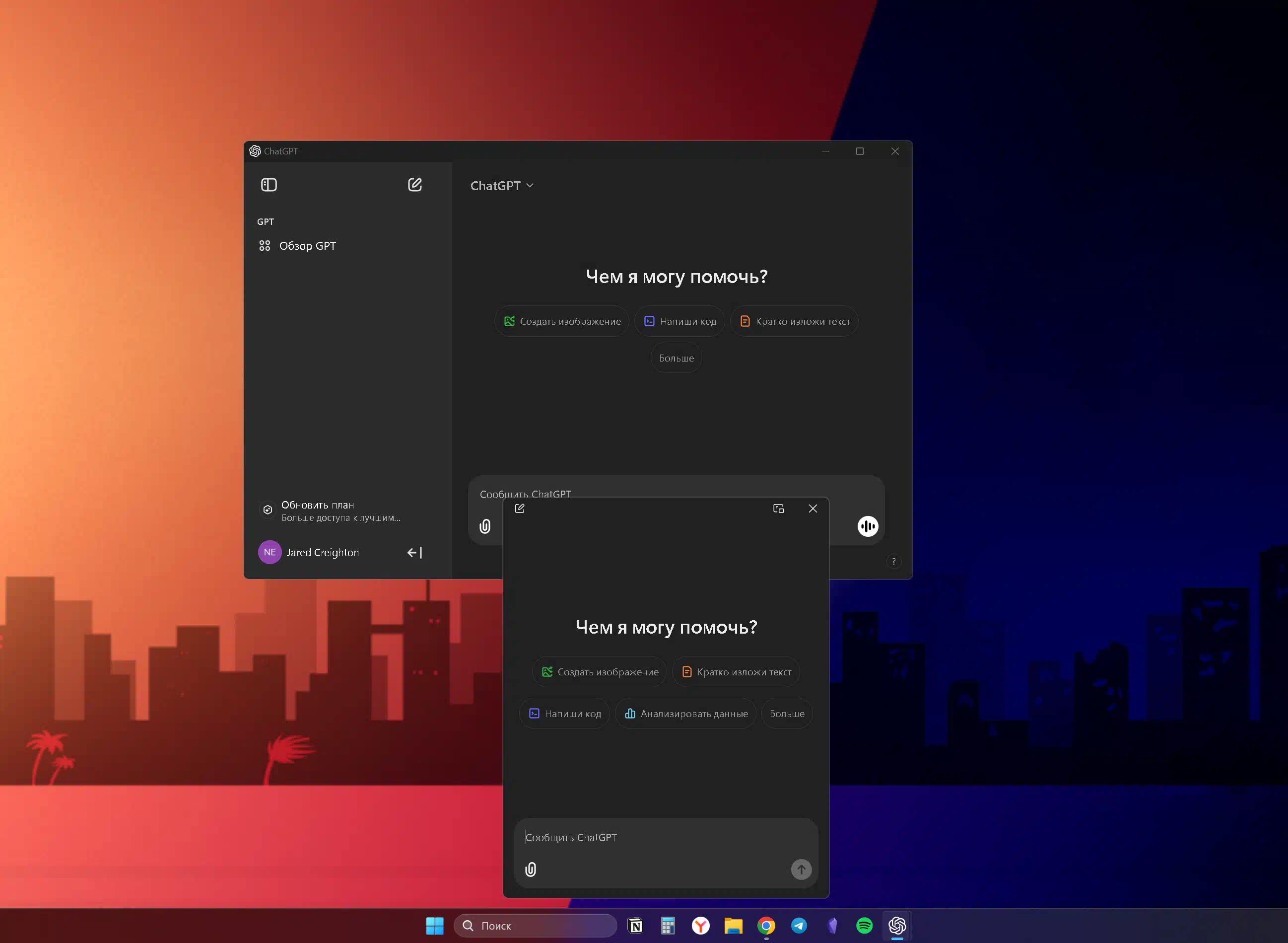Image resolution: width=1288 pixels, height=943 pixels.
Task: Click the purple NE avatar
Action: pos(270,553)
